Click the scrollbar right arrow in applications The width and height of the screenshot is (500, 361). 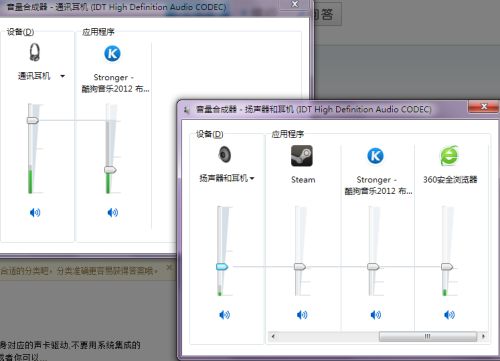[x=483, y=336]
